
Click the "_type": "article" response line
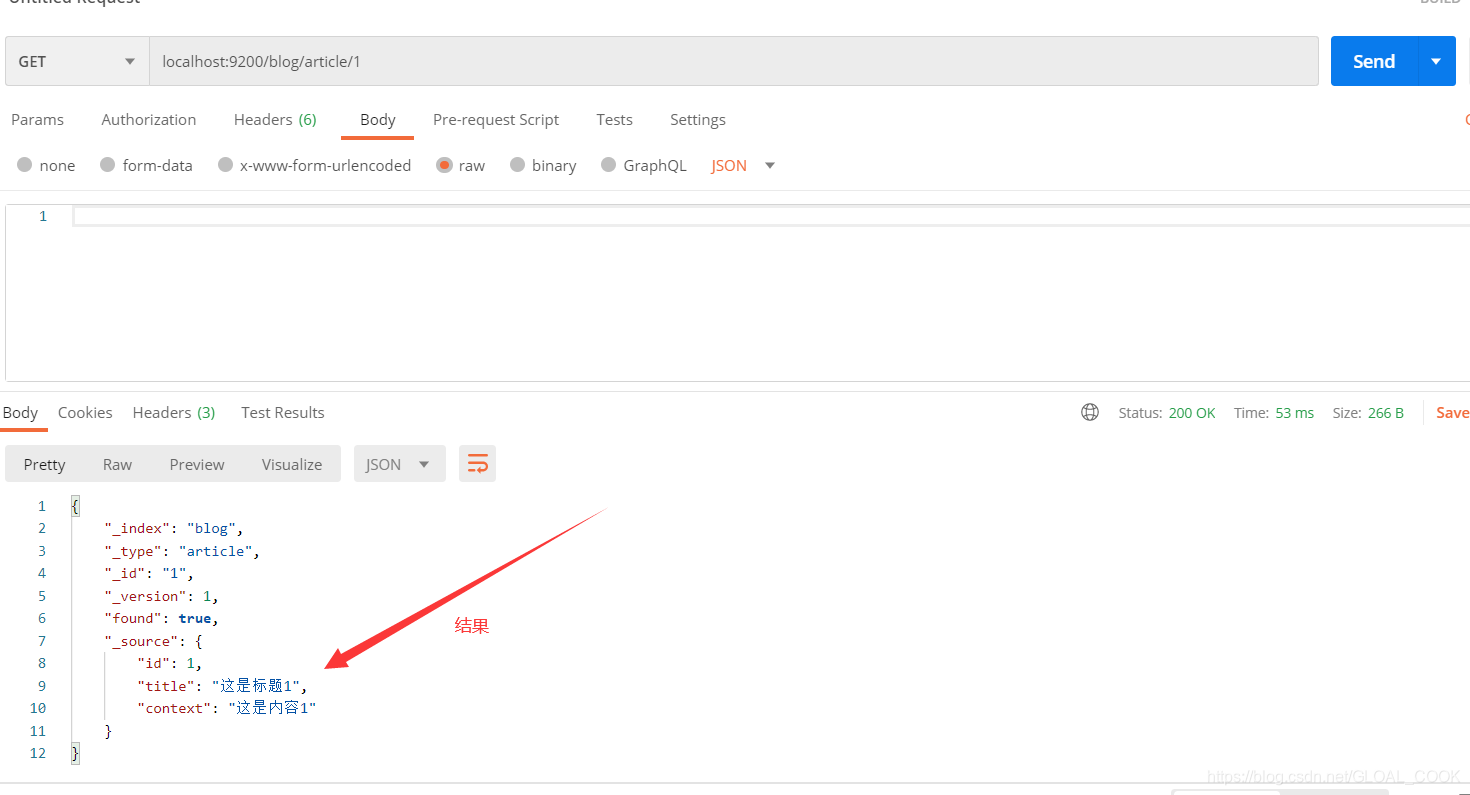pos(182,551)
